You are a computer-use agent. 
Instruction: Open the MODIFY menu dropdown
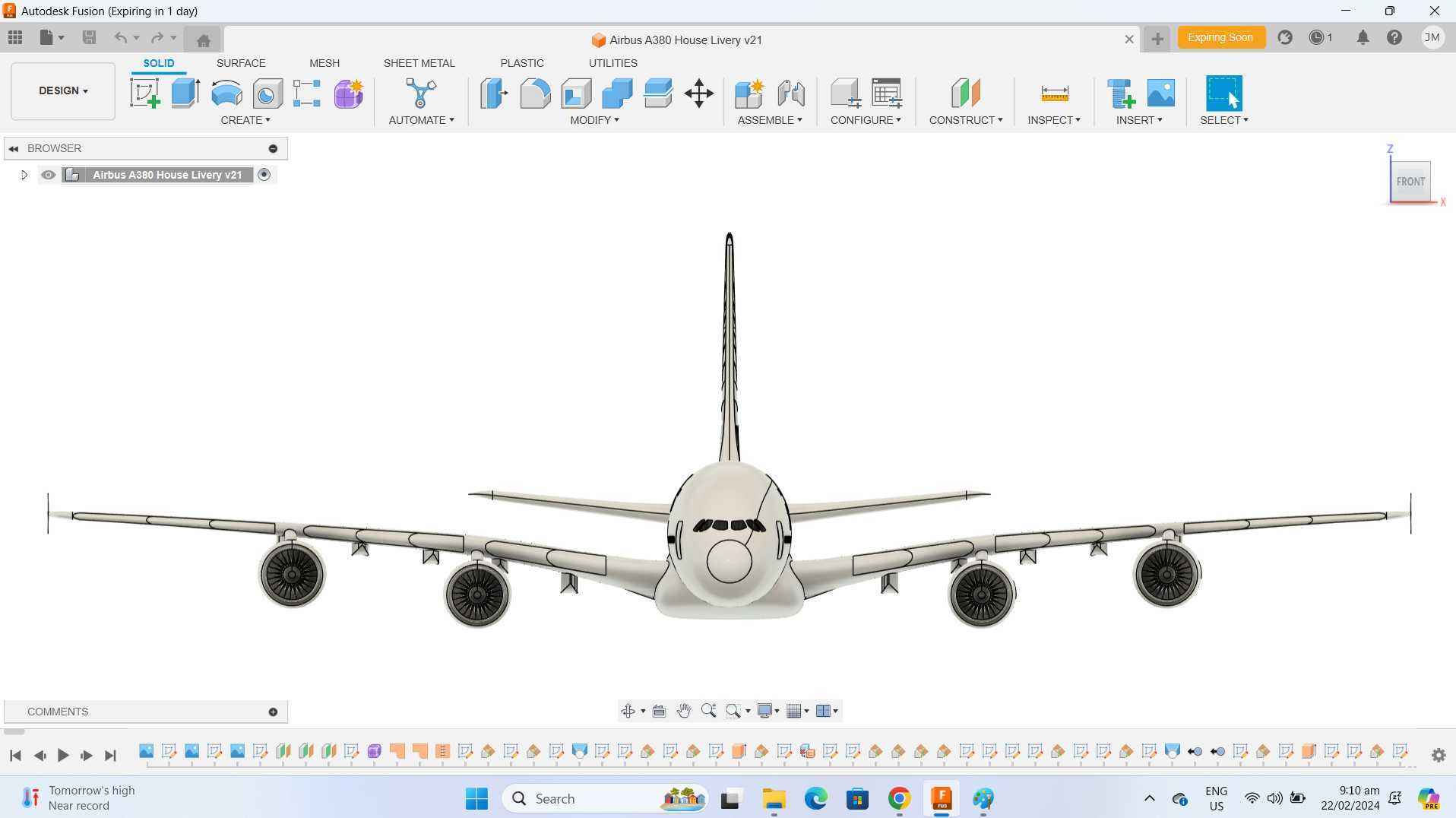(594, 120)
